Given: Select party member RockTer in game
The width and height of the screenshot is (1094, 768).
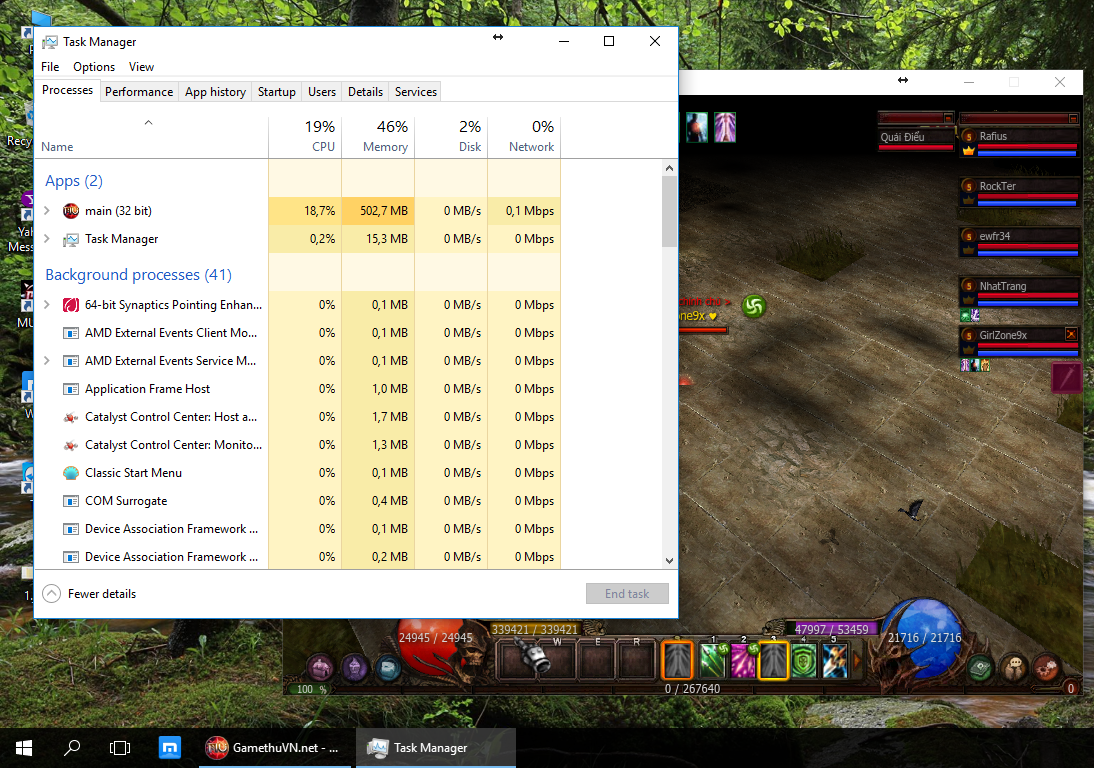Looking at the screenshot, I should 1020,191.
